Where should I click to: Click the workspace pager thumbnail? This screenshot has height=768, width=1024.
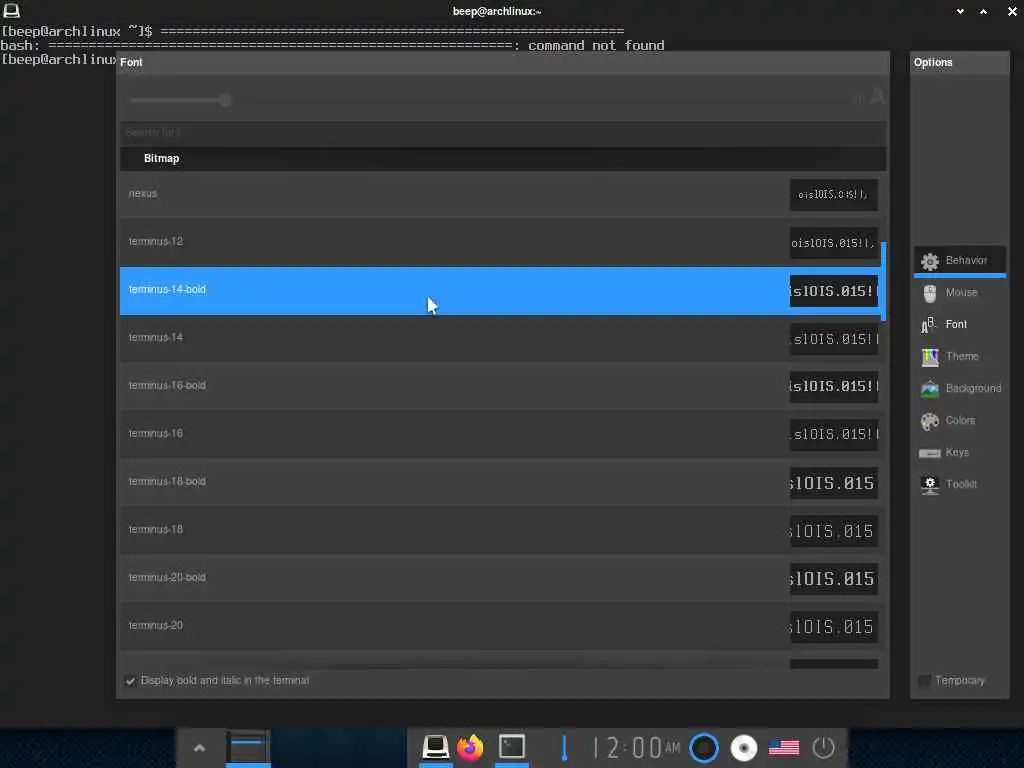point(248,748)
